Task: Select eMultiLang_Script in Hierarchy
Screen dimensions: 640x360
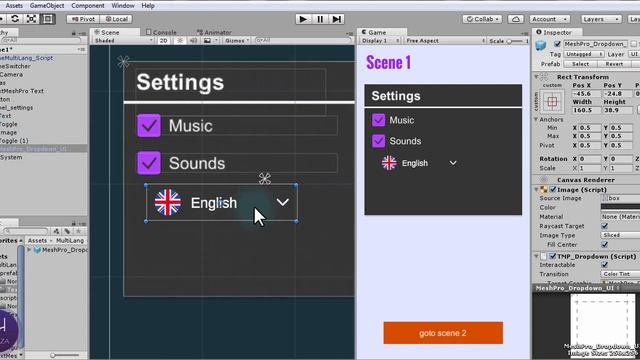Action: tap(27, 58)
